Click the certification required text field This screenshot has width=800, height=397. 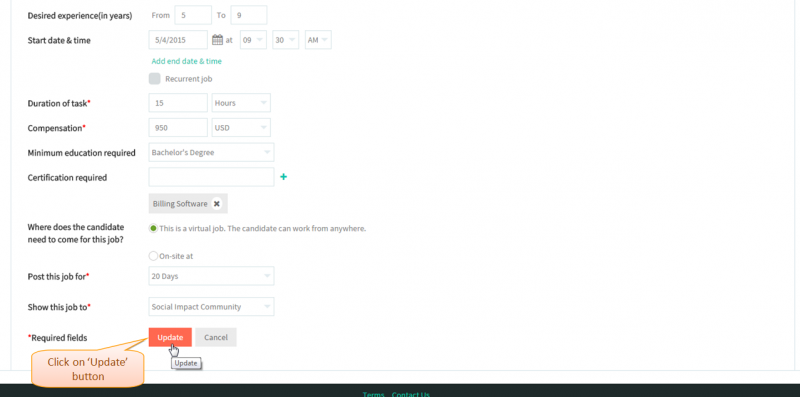(x=211, y=177)
